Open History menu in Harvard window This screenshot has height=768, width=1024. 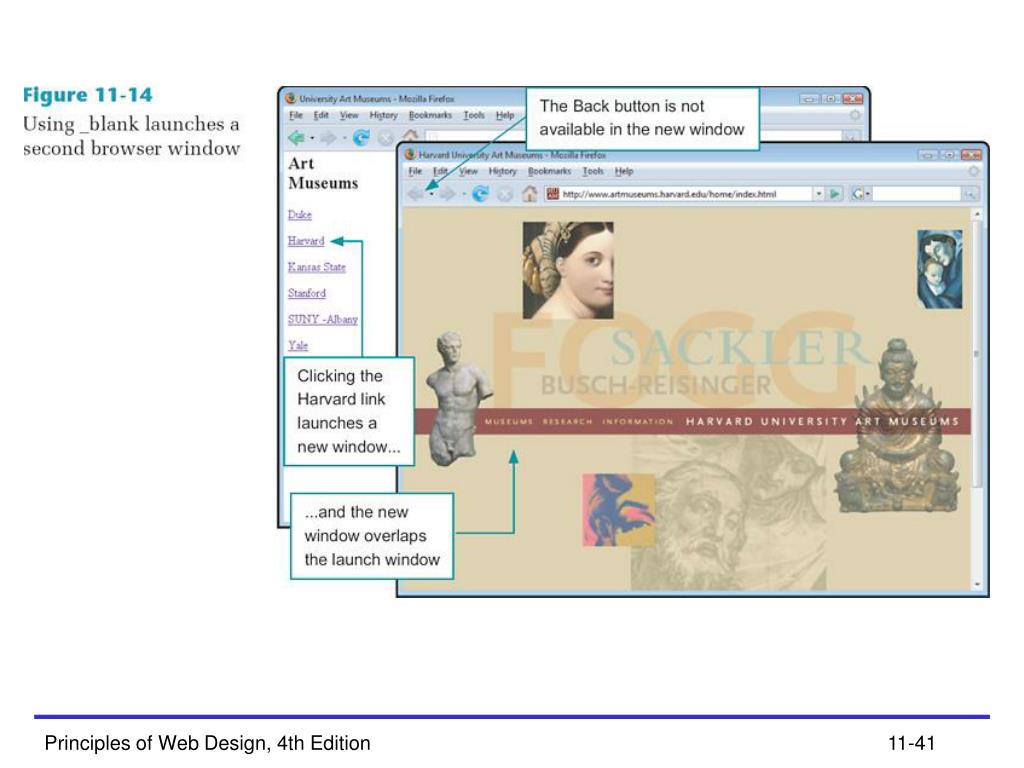502,171
